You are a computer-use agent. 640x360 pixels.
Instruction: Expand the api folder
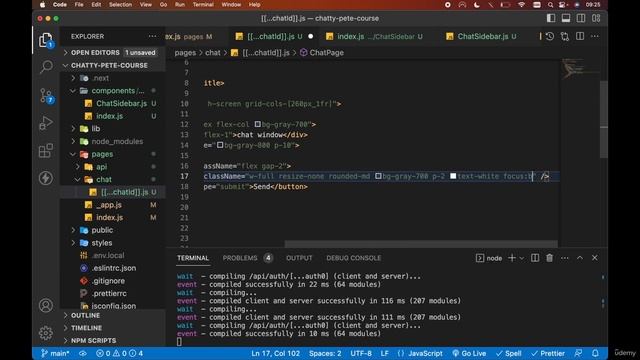point(113,167)
